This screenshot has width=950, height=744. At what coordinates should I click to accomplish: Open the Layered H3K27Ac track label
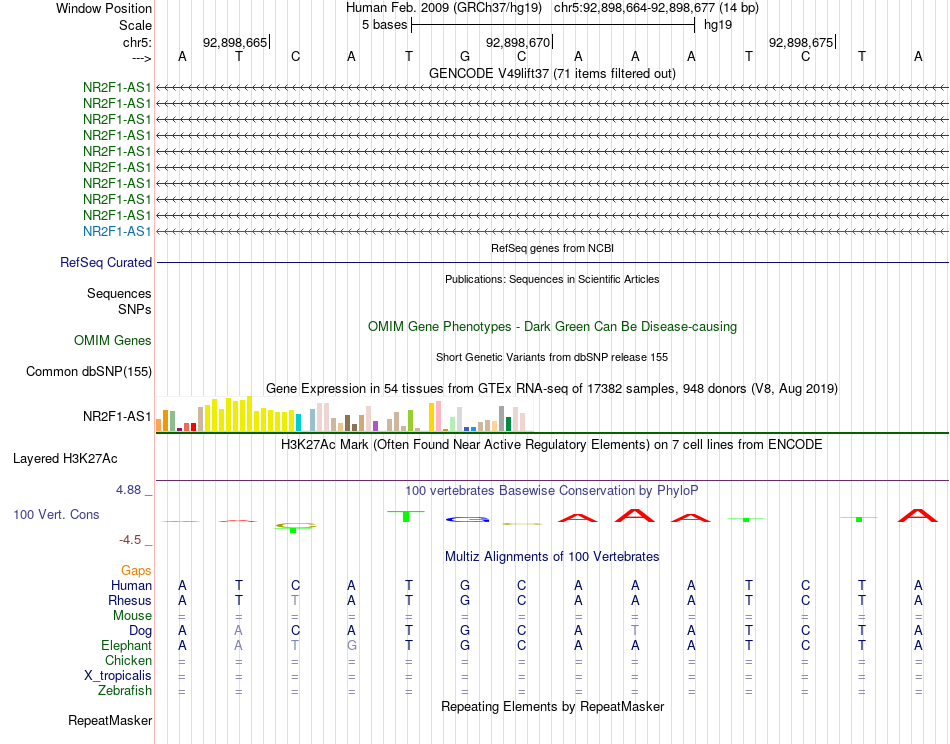click(65, 459)
